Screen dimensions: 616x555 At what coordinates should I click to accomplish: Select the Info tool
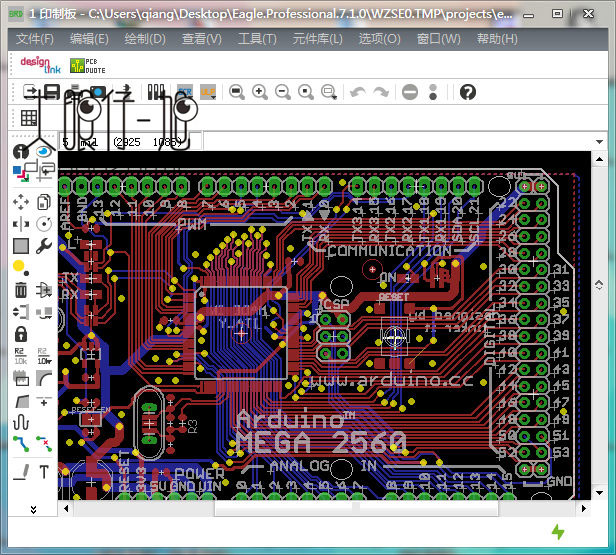[x=20, y=151]
